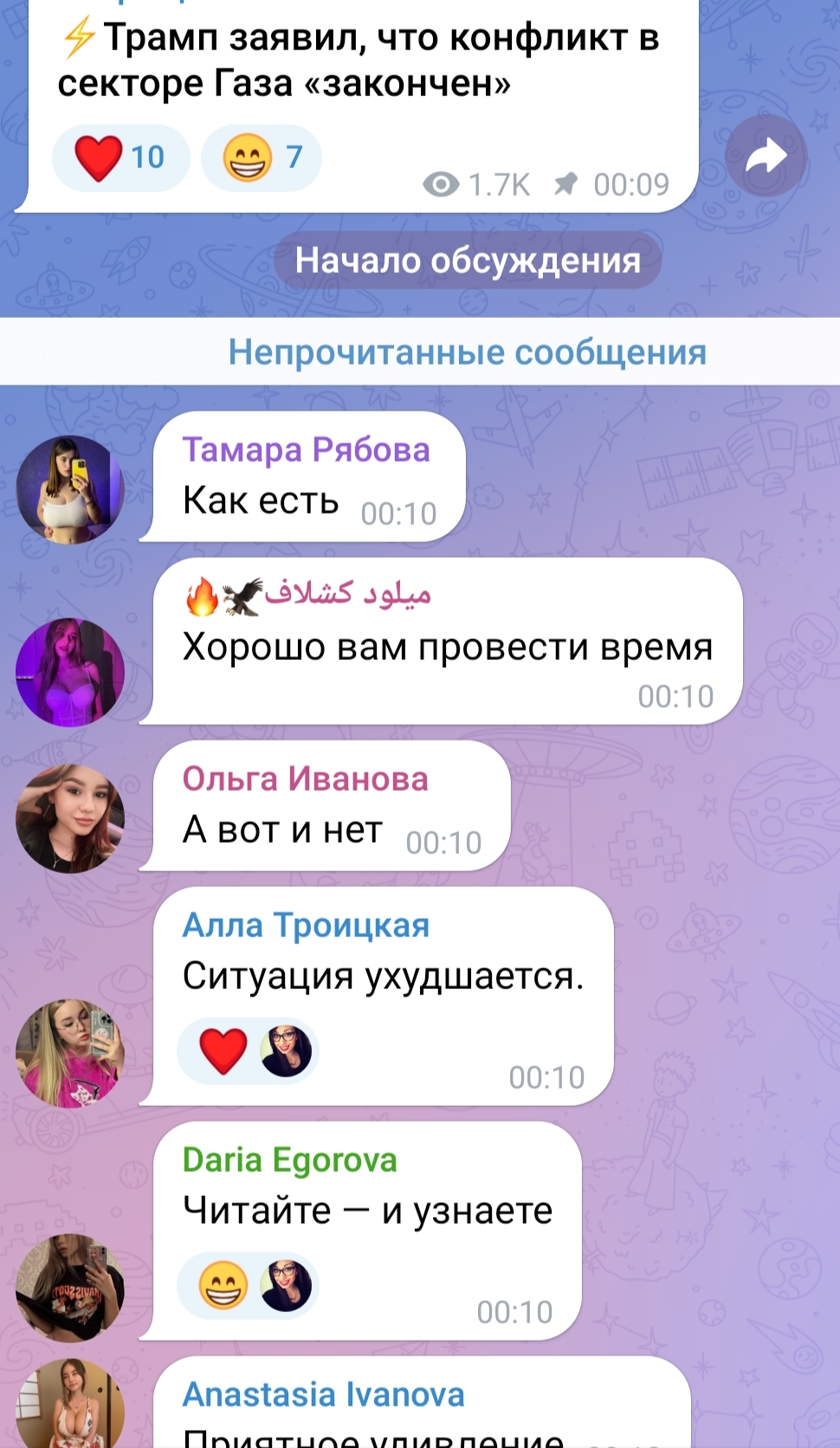This screenshot has width=840, height=1448.
Task: Click the Ольга Иванова sender name
Action: coord(305,779)
